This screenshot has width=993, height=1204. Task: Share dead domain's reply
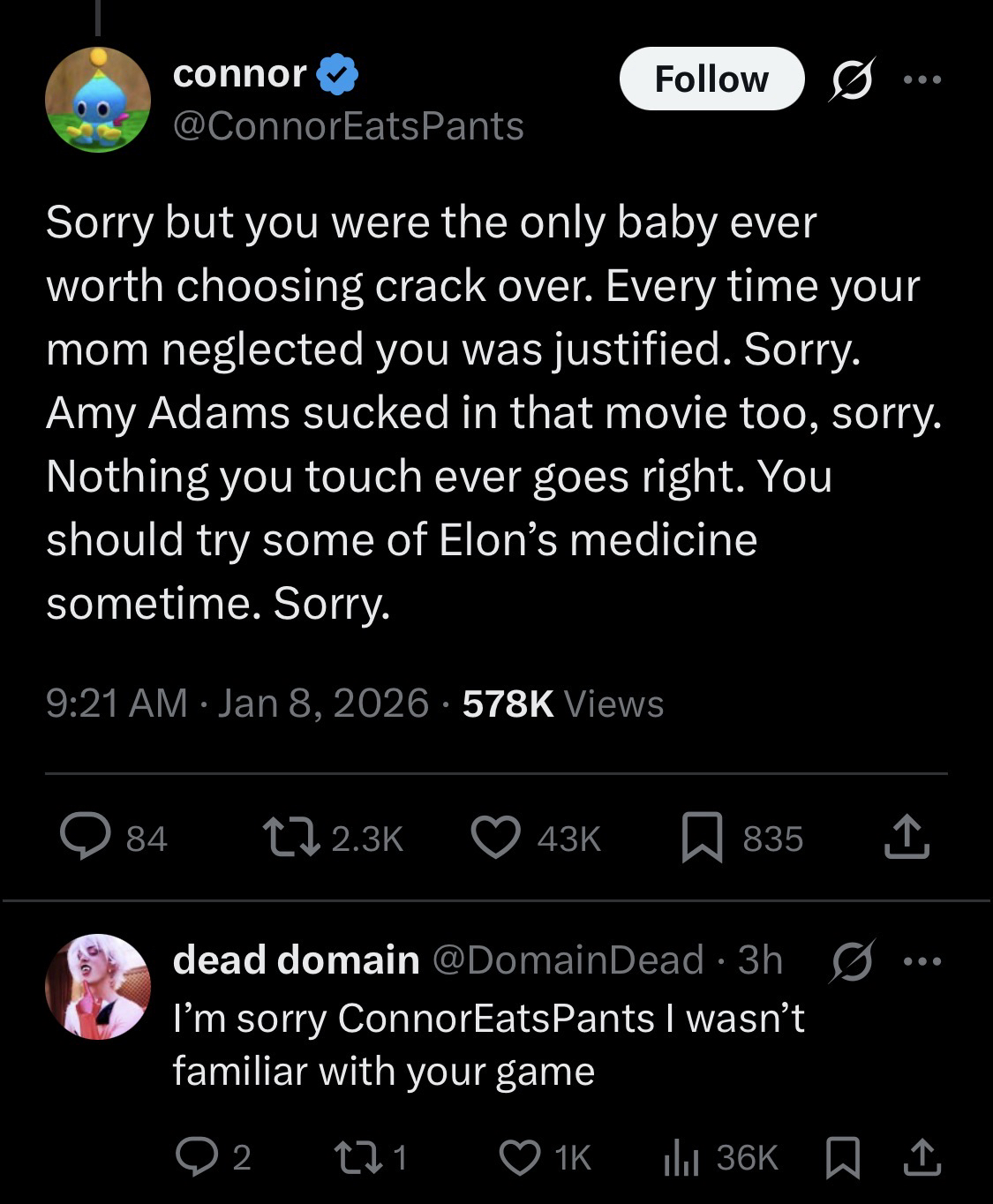[921, 1156]
